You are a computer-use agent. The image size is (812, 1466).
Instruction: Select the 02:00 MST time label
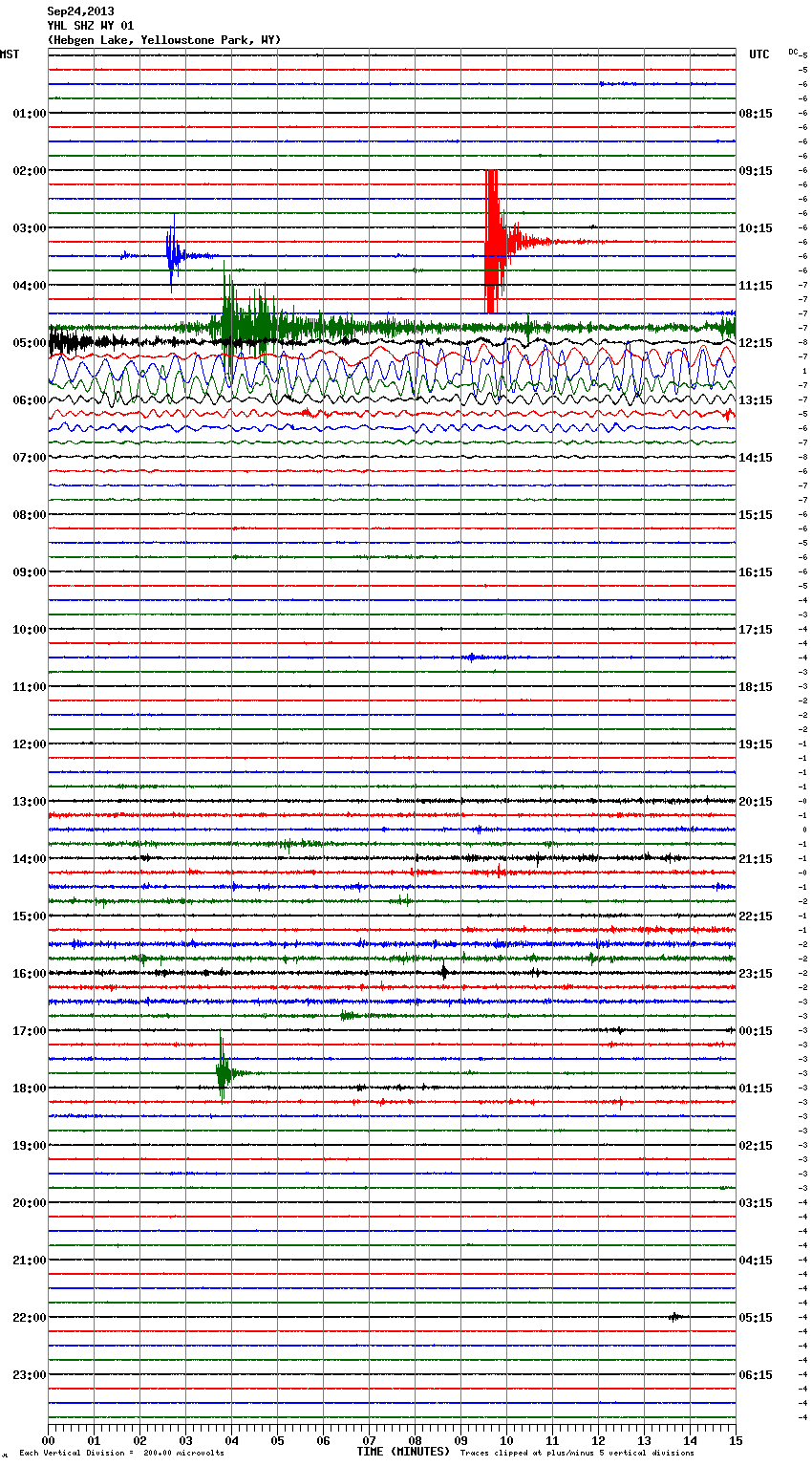[x=30, y=171]
